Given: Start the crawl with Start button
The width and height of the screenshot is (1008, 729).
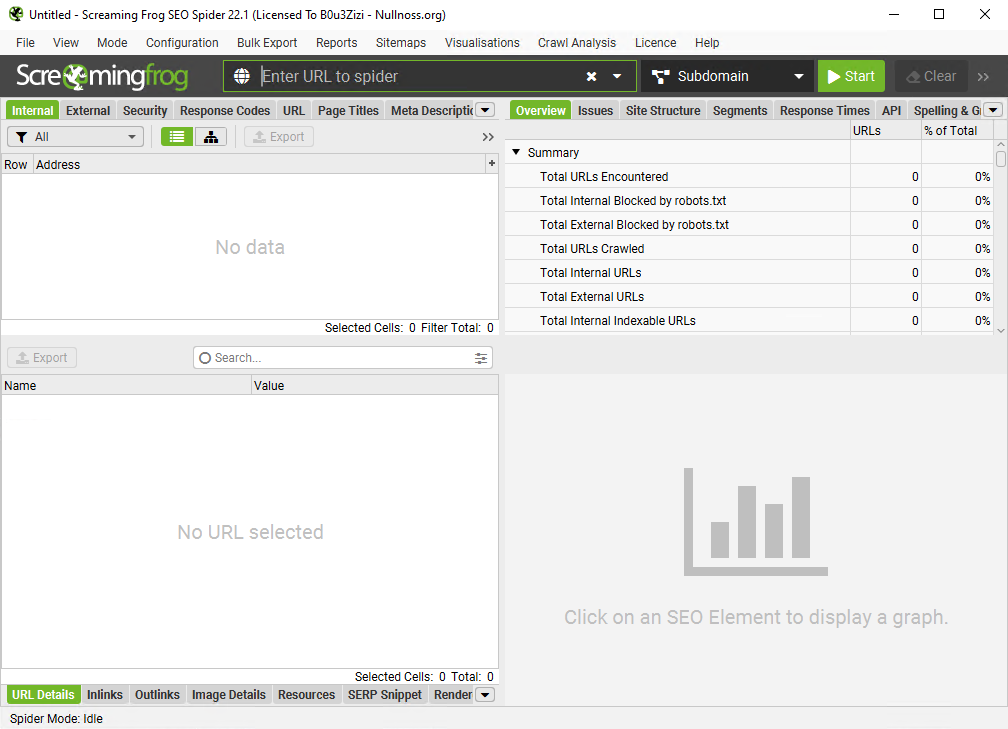Looking at the screenshot, I should pyautogui.click(x=851, y=76).
